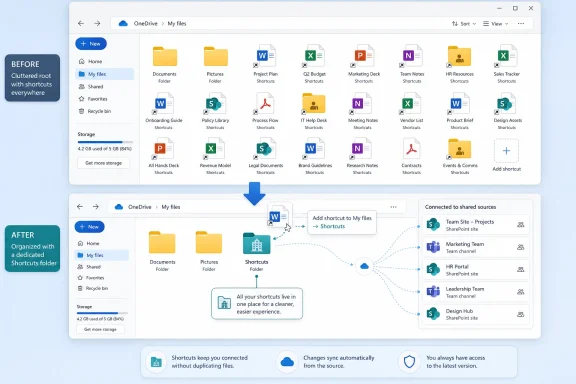Open the Research Notes OneNote shortcut

pos(362,155)
